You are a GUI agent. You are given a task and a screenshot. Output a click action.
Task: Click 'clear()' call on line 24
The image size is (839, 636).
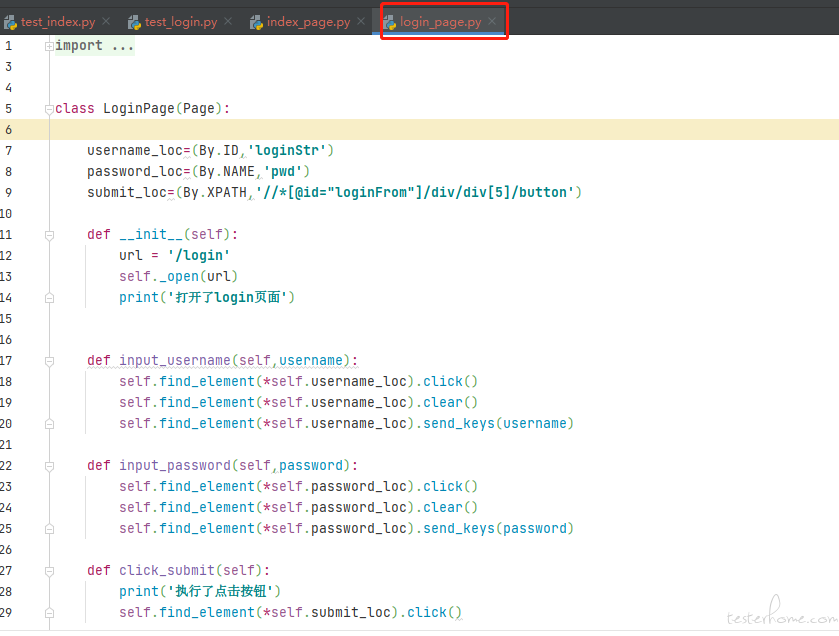(x=450, y=507)
